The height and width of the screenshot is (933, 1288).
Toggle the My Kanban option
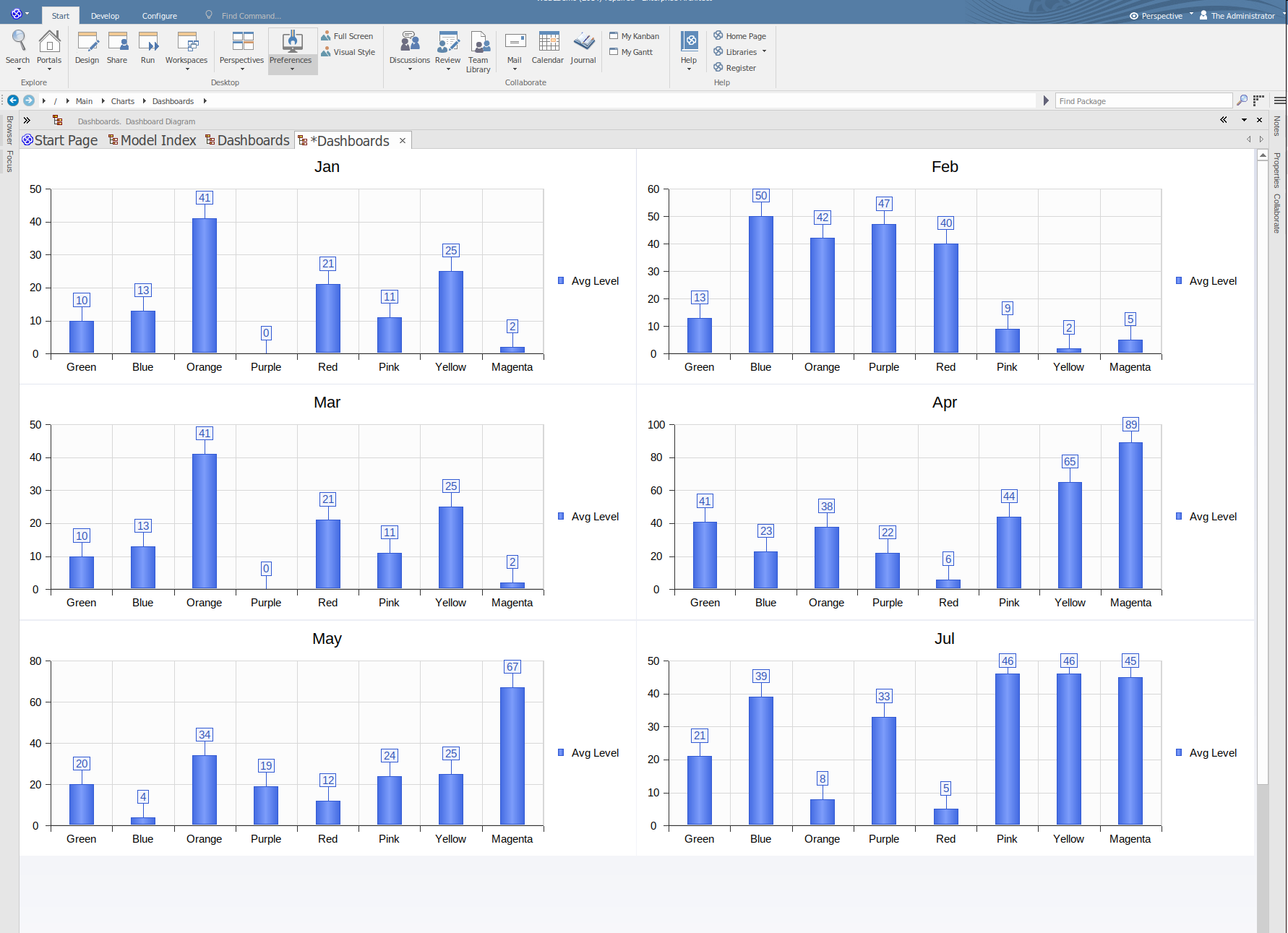[x=635, y=36]
